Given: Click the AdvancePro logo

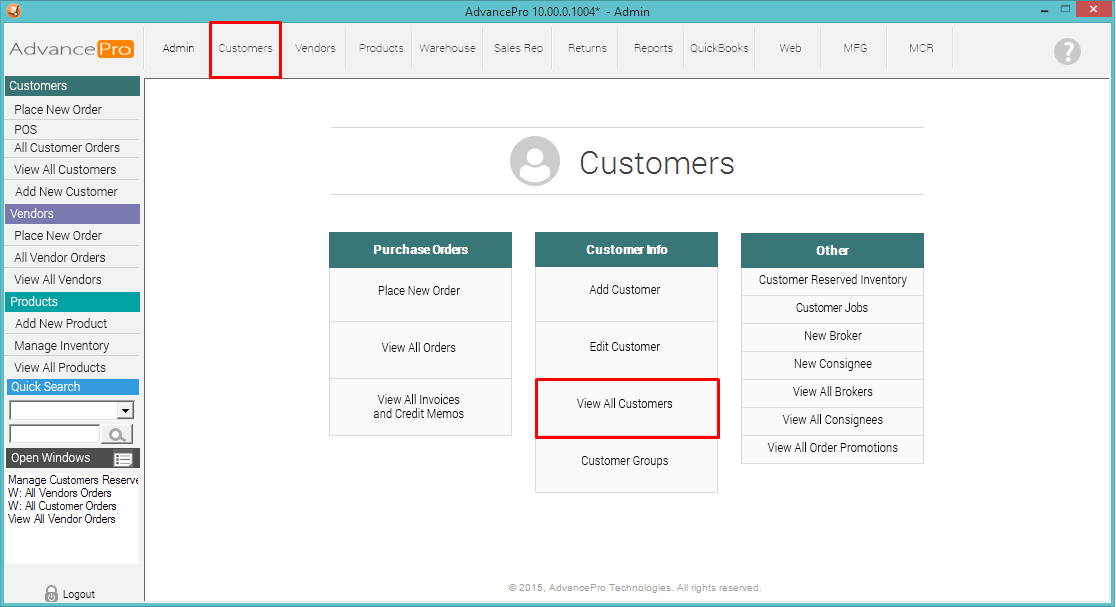Looking at the screenshot, I should pos(71,49).
